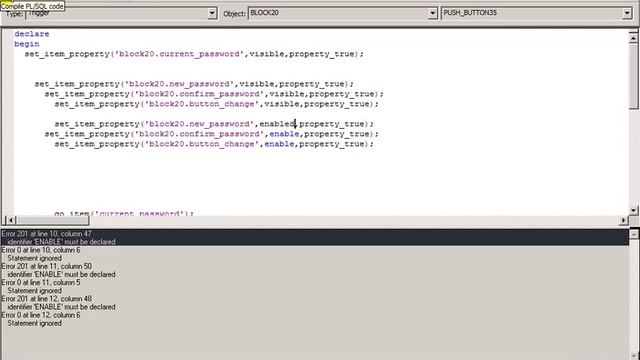The width and height of the screenshot is (640, 360).
Task: Click the horizontal scroll right arrow
Action: [623, 220]
